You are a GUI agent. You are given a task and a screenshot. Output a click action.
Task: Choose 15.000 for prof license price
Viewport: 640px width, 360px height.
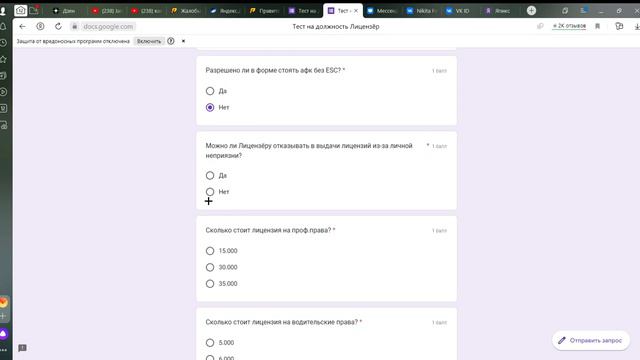(210, 251)
